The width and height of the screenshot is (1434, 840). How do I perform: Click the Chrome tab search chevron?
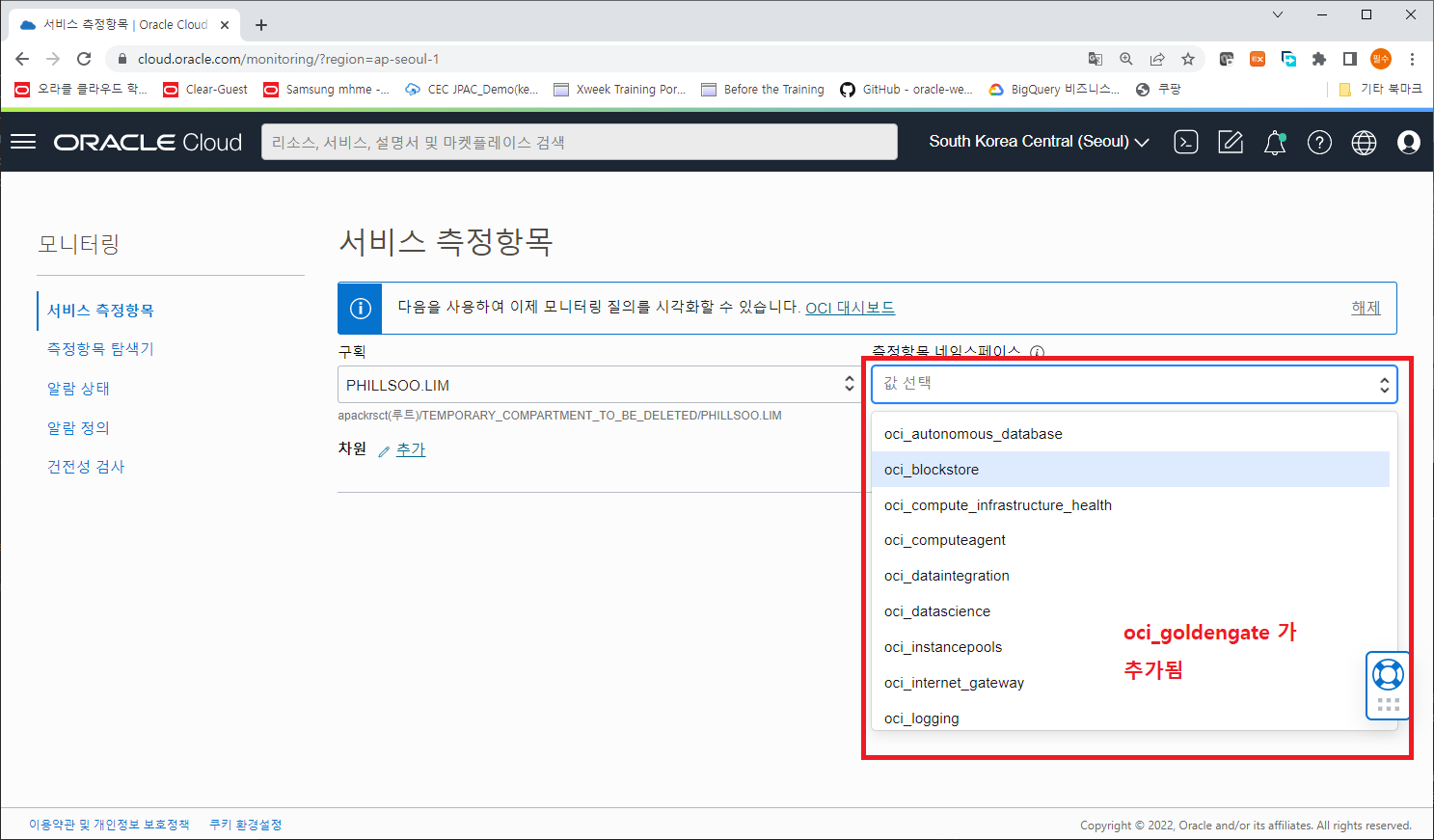pyautogui.click(x=1278, y=14)
